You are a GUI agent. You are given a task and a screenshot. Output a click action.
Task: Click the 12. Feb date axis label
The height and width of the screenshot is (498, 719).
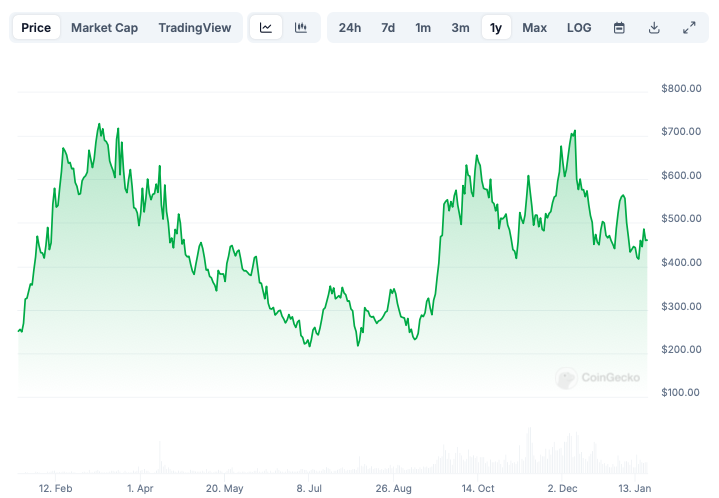click(56, 488)
